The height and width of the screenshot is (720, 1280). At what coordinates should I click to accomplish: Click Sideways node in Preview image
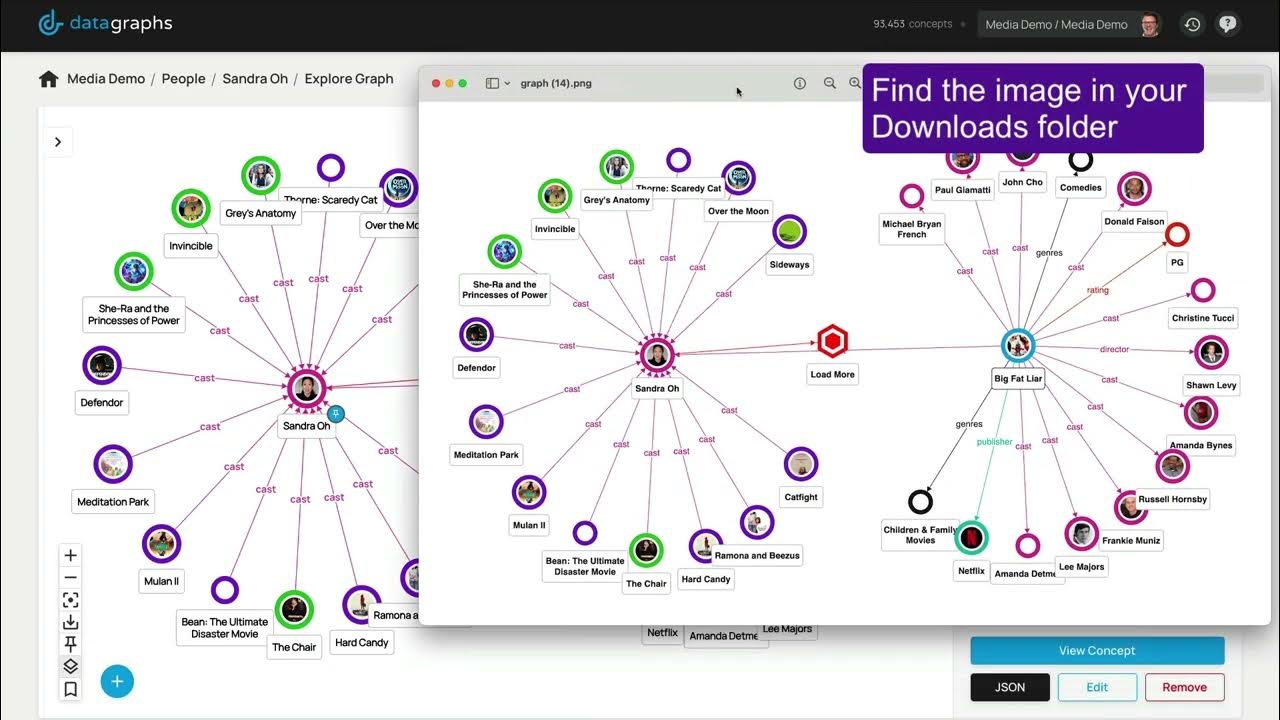(x=789, y=232)
